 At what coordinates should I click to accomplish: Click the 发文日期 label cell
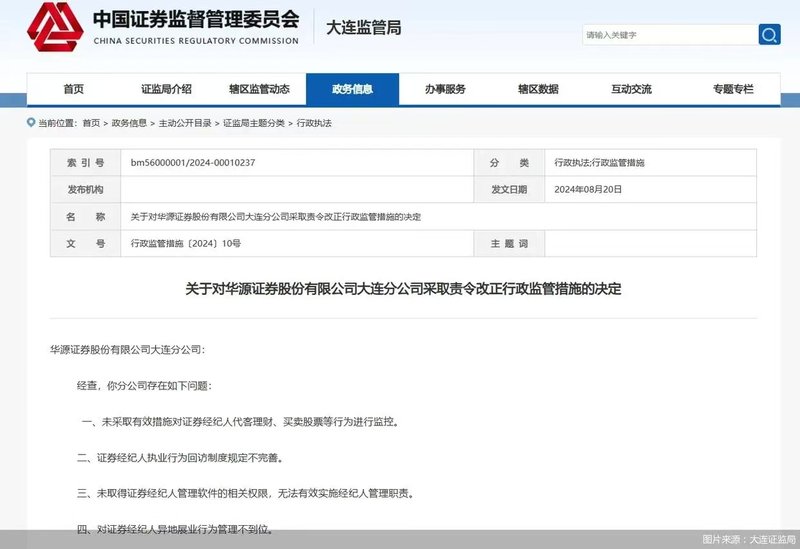click(x=509, y=189)
